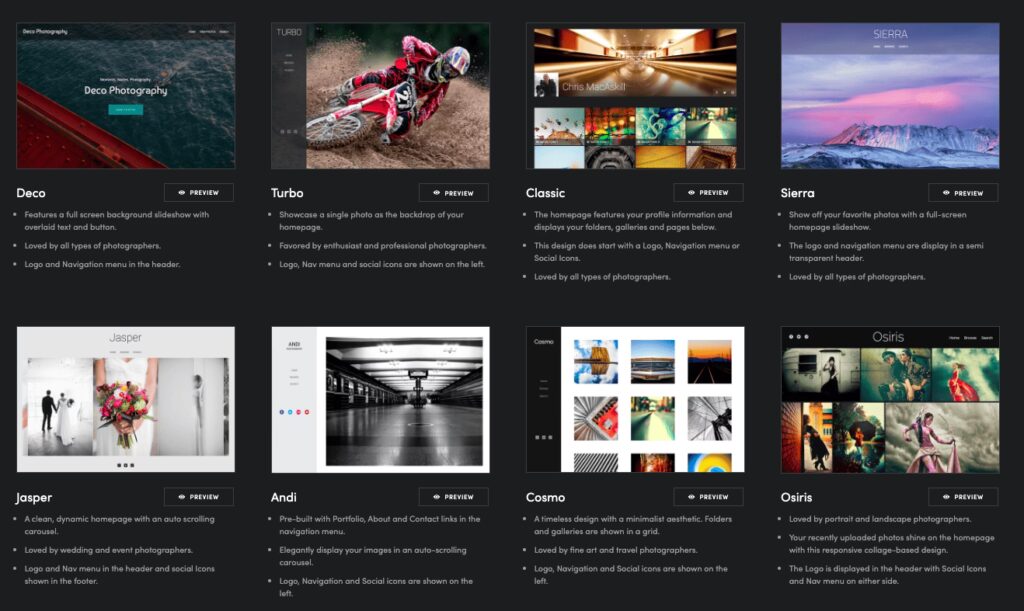This screenshot has height=611, width=1024.
Task: Click the Deco template name heading
Action: [x=31, y=193]
